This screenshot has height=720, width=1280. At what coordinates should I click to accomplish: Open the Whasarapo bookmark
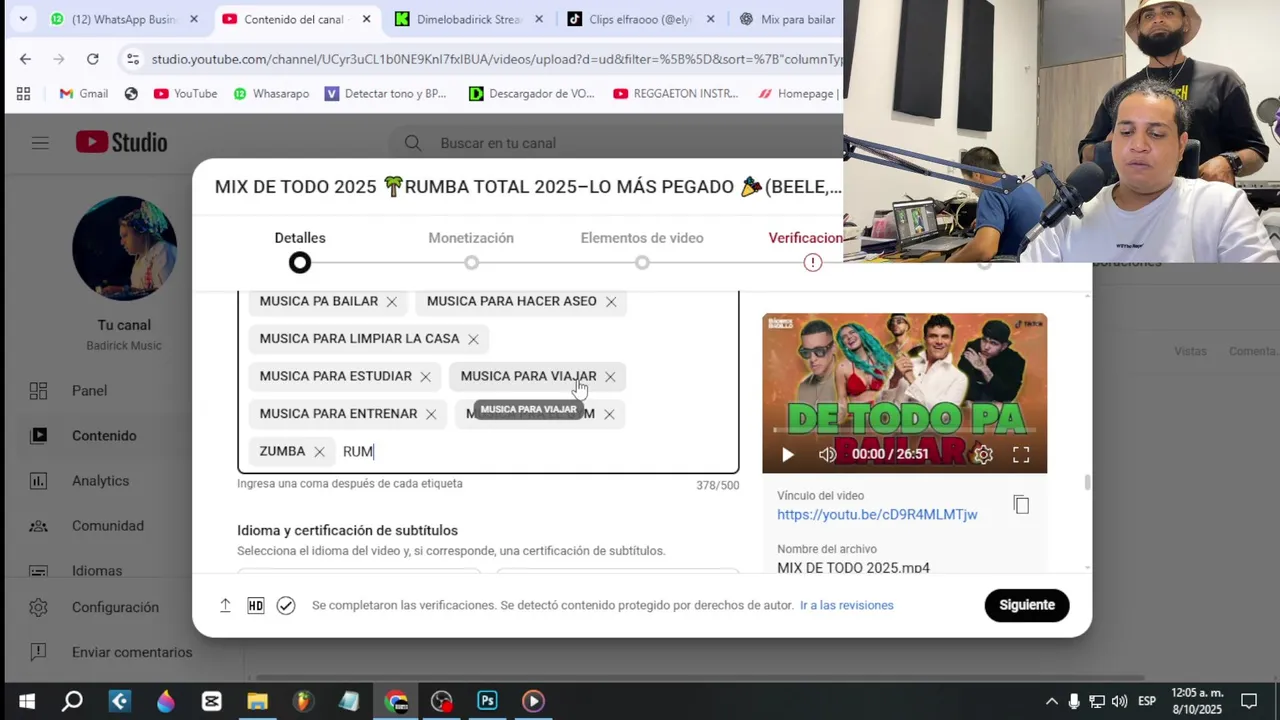tap(271, 94)
